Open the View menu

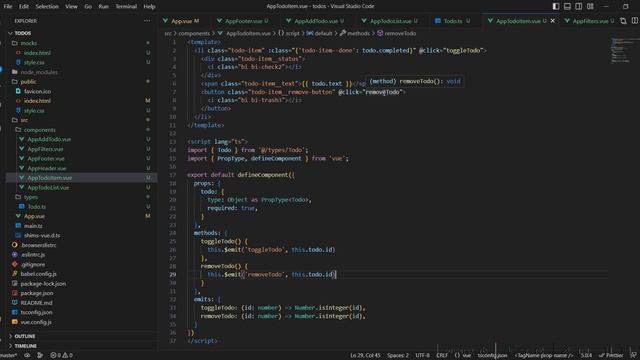click(71, 7)
